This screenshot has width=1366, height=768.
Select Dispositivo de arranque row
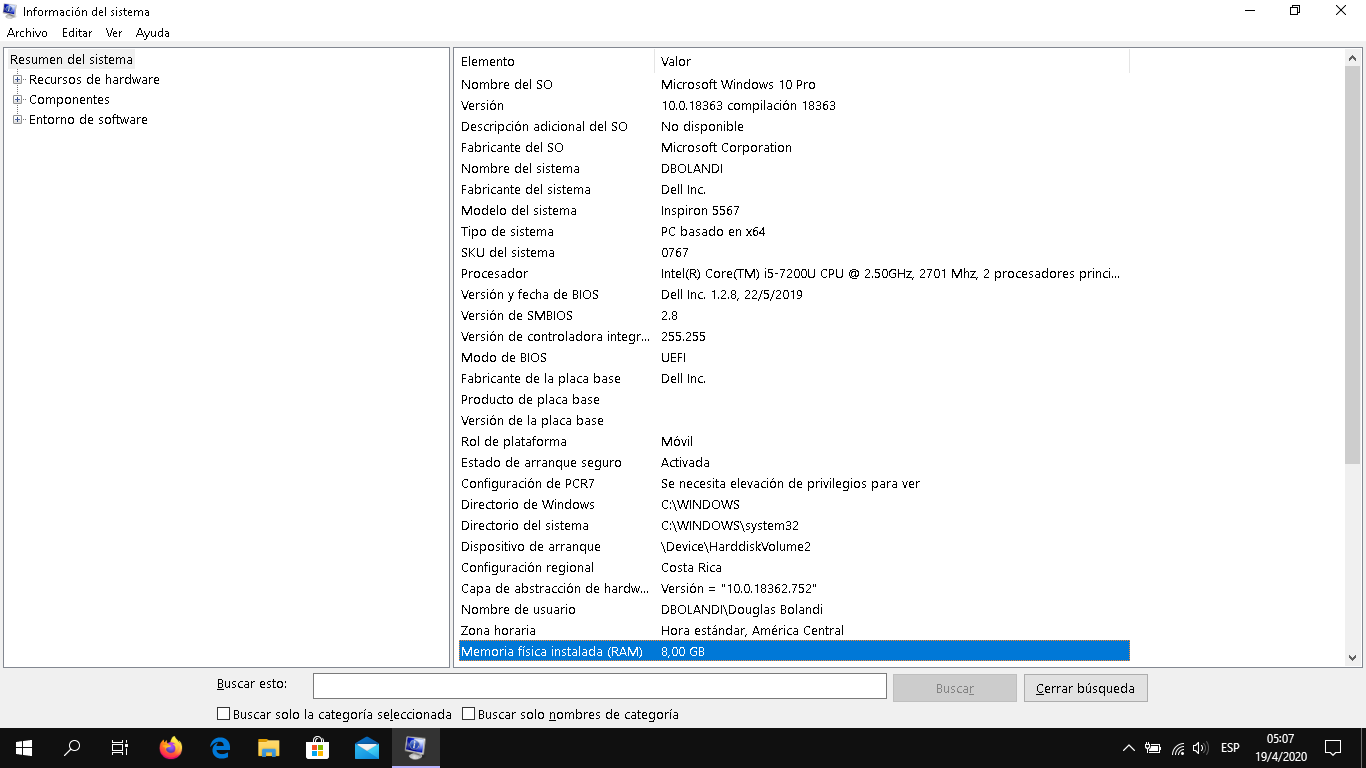pos(794,547)
